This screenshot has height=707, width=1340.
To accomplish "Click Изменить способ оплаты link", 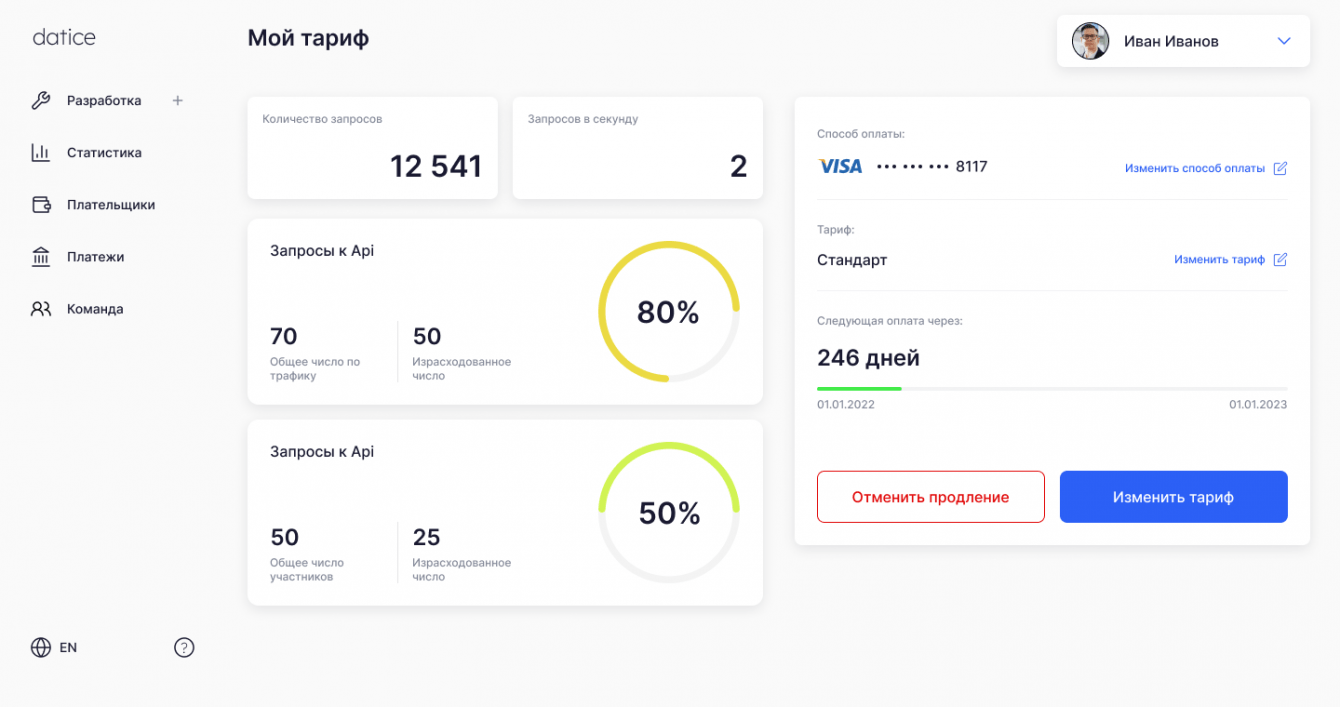I will [1194, 168].
